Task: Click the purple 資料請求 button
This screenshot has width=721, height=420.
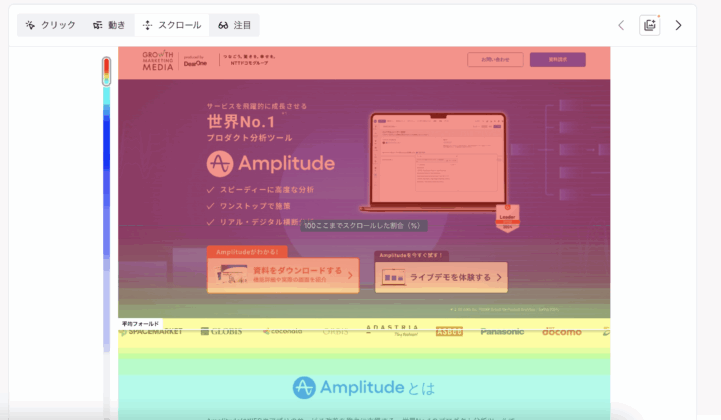Action: point(558,59)
